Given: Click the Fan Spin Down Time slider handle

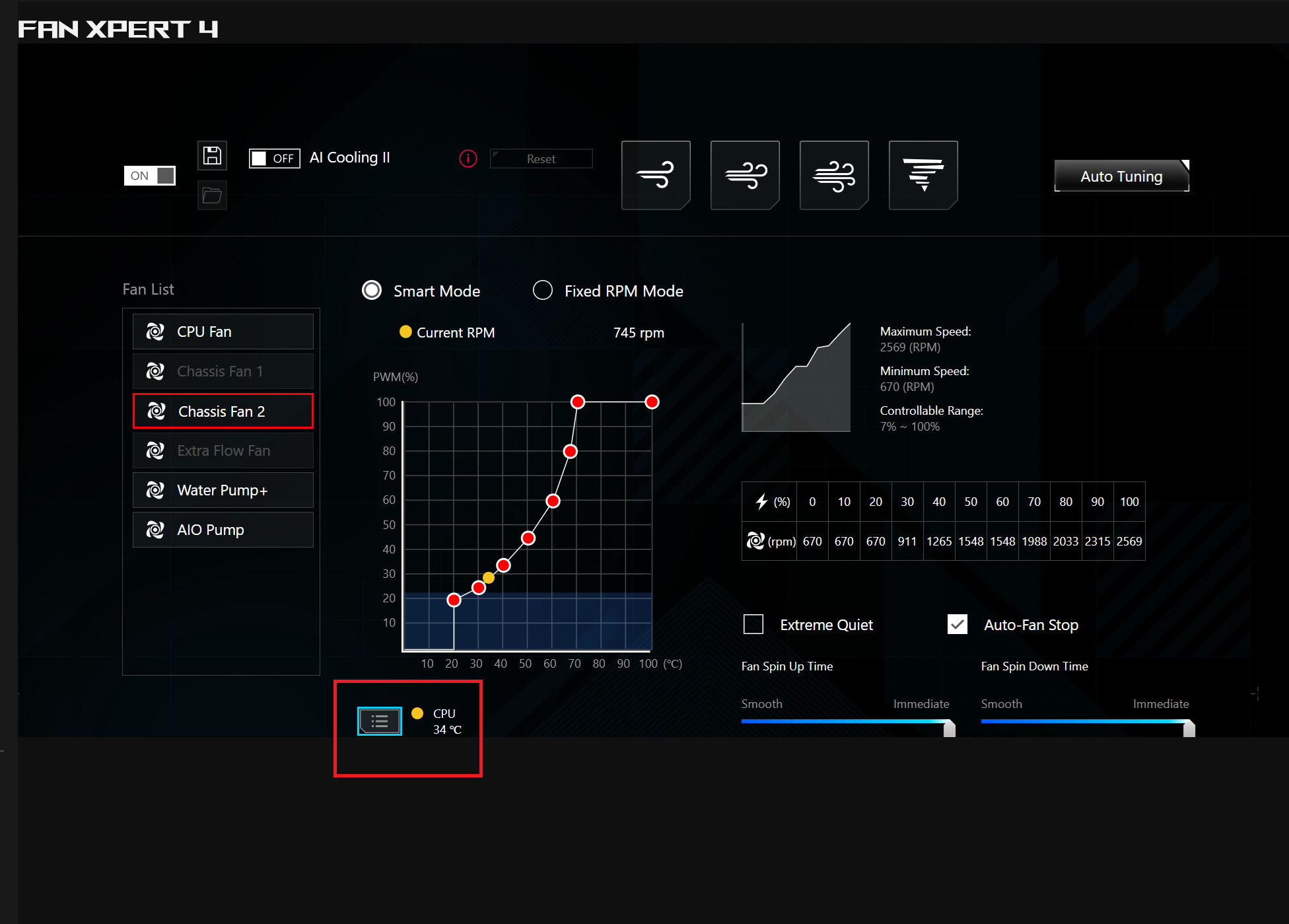Looking at the screenshot, I should click(1189, 728).
